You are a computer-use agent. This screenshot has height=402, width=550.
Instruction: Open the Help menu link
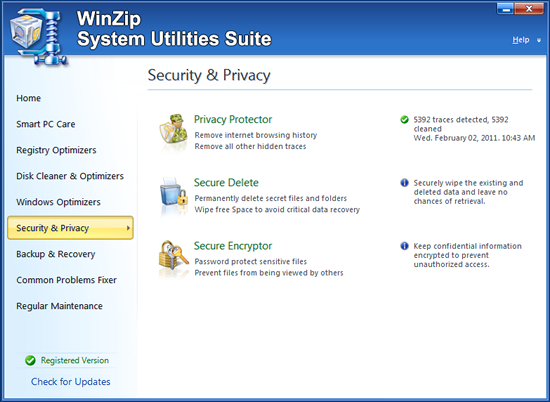tap(521, 40)
